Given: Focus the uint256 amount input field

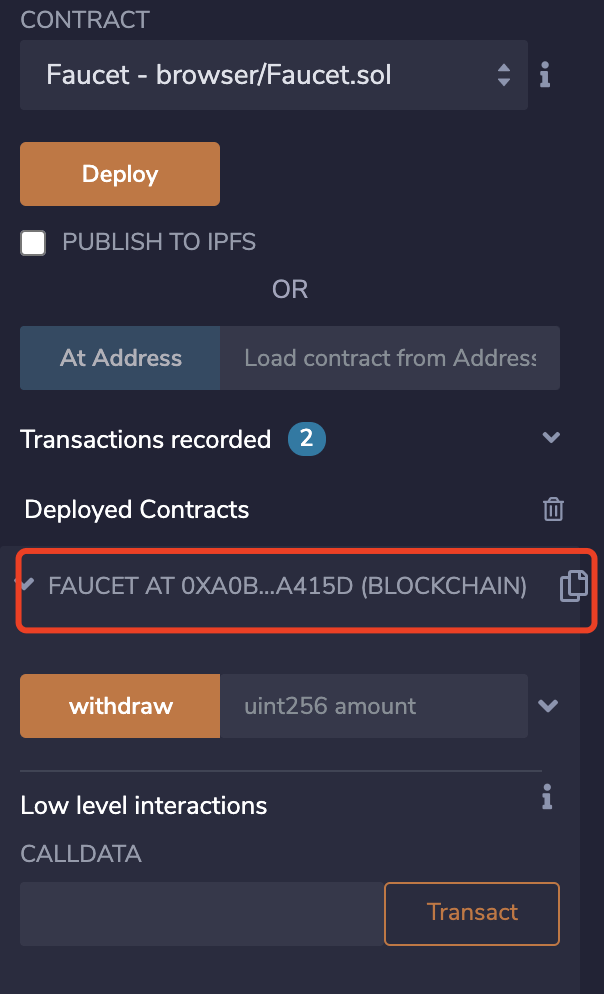Looking at the screenshot, I should click(374, 706).
